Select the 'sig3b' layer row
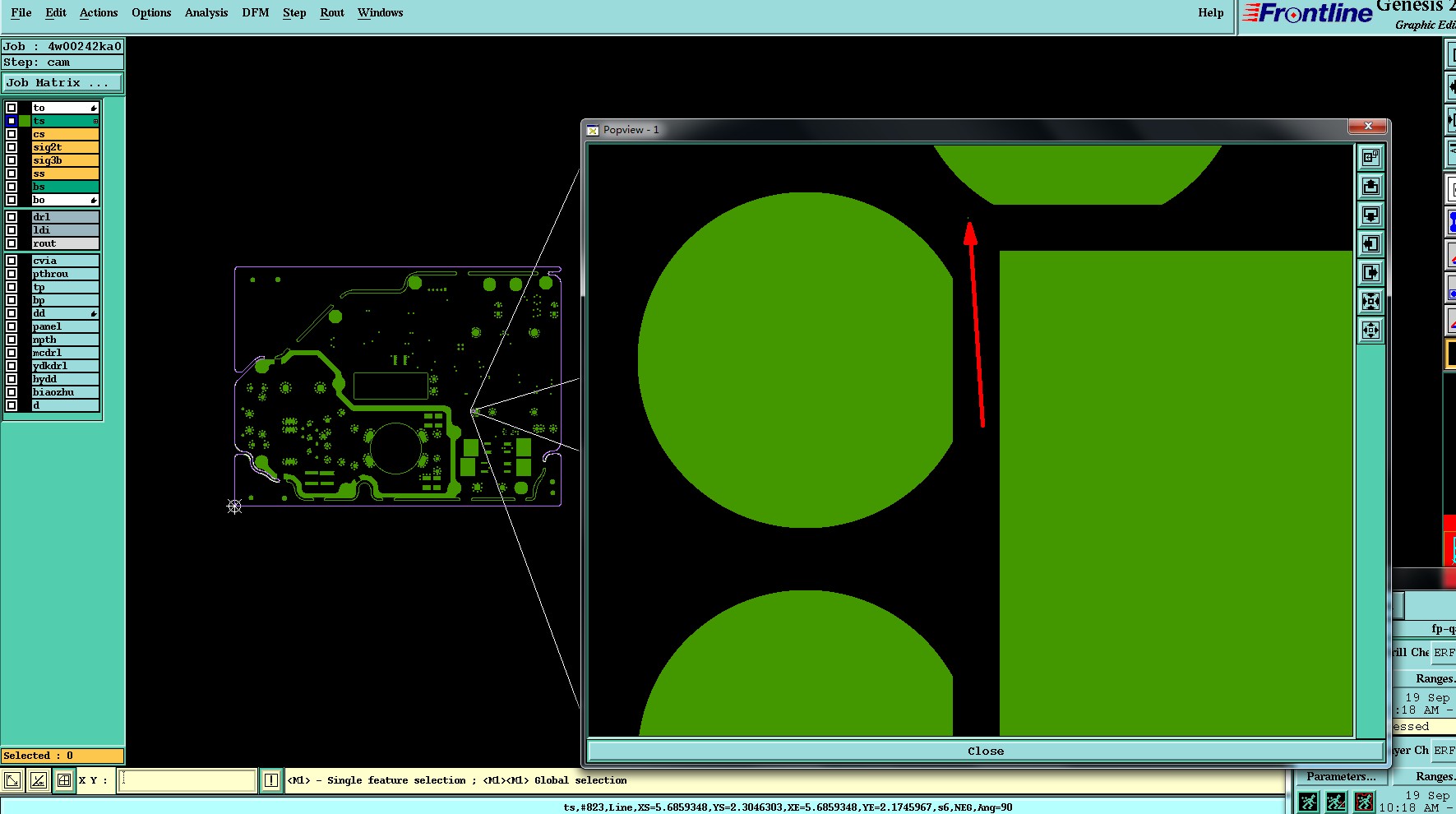 (x=66, y=160)
